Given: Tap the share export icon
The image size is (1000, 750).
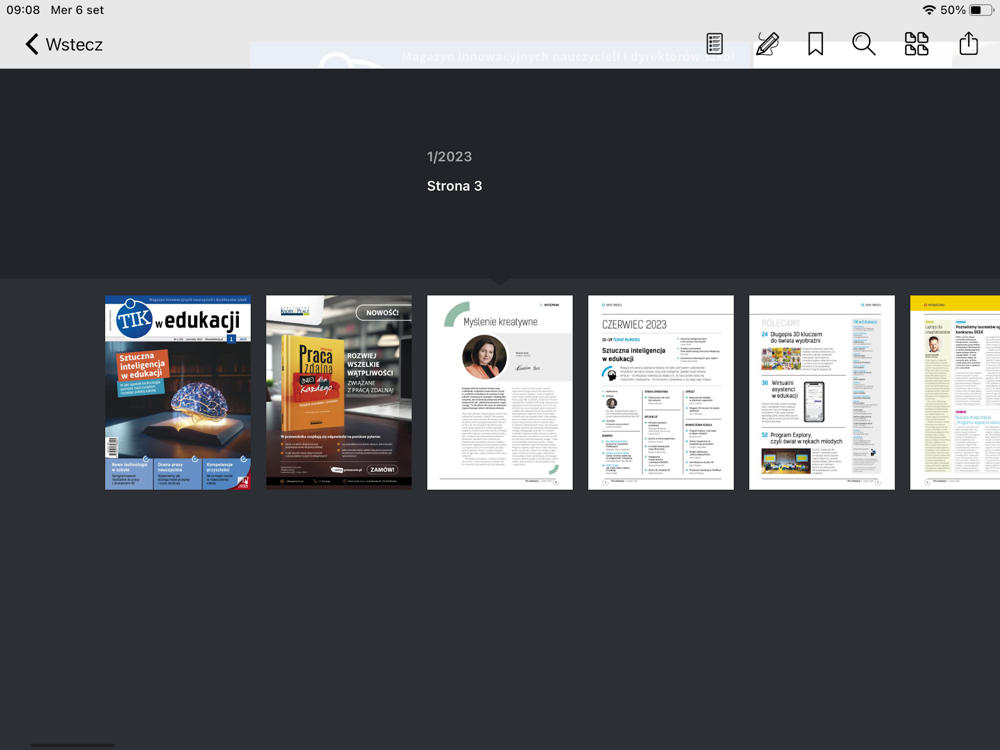Looking at the screenshot, I should pos(969,43).
